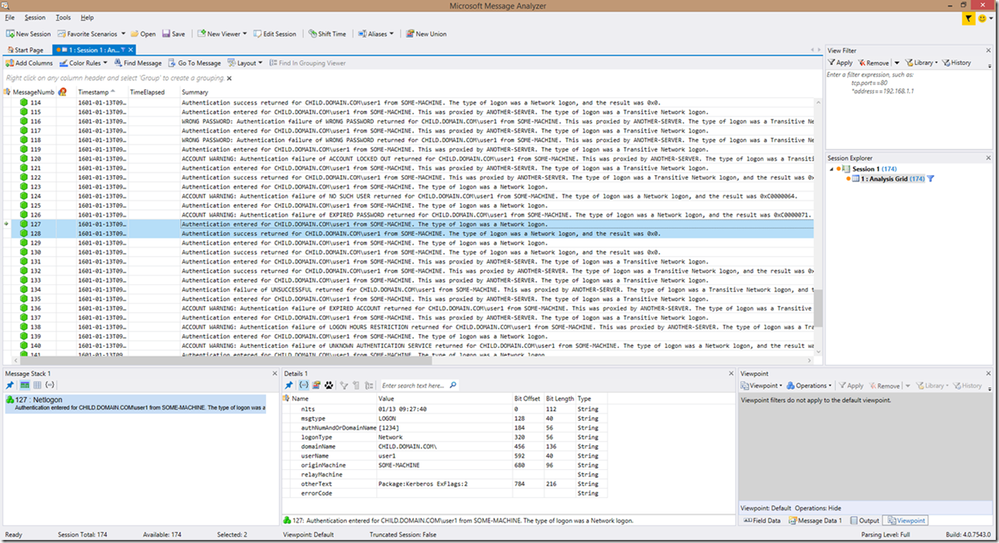The image size is (999, 543).
Task: Pin the Details 1 panel
Action: point(289,385)
